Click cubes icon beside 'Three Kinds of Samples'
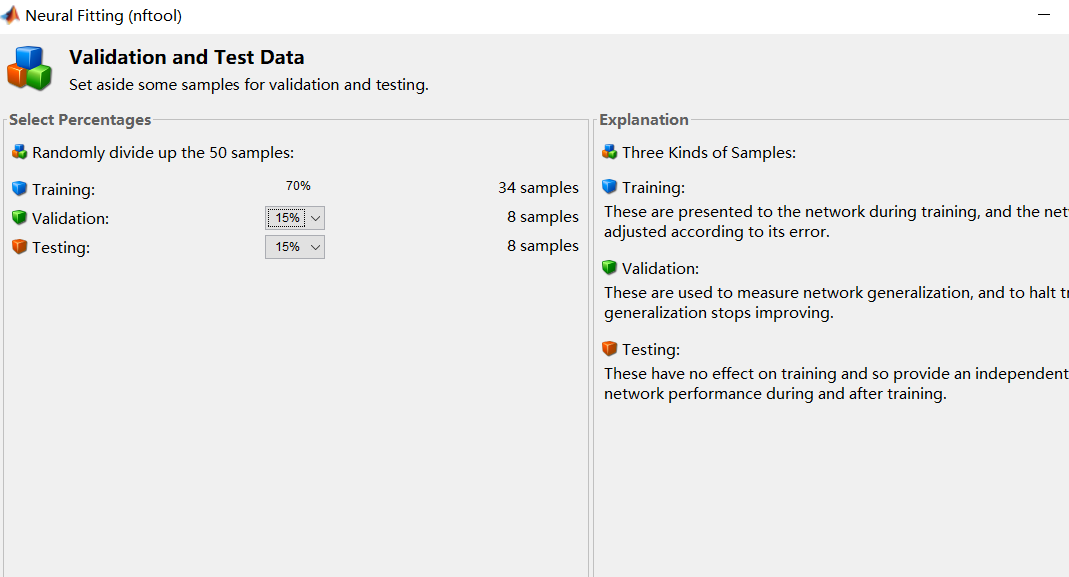 pyautogui.click(x=609, y=152)
